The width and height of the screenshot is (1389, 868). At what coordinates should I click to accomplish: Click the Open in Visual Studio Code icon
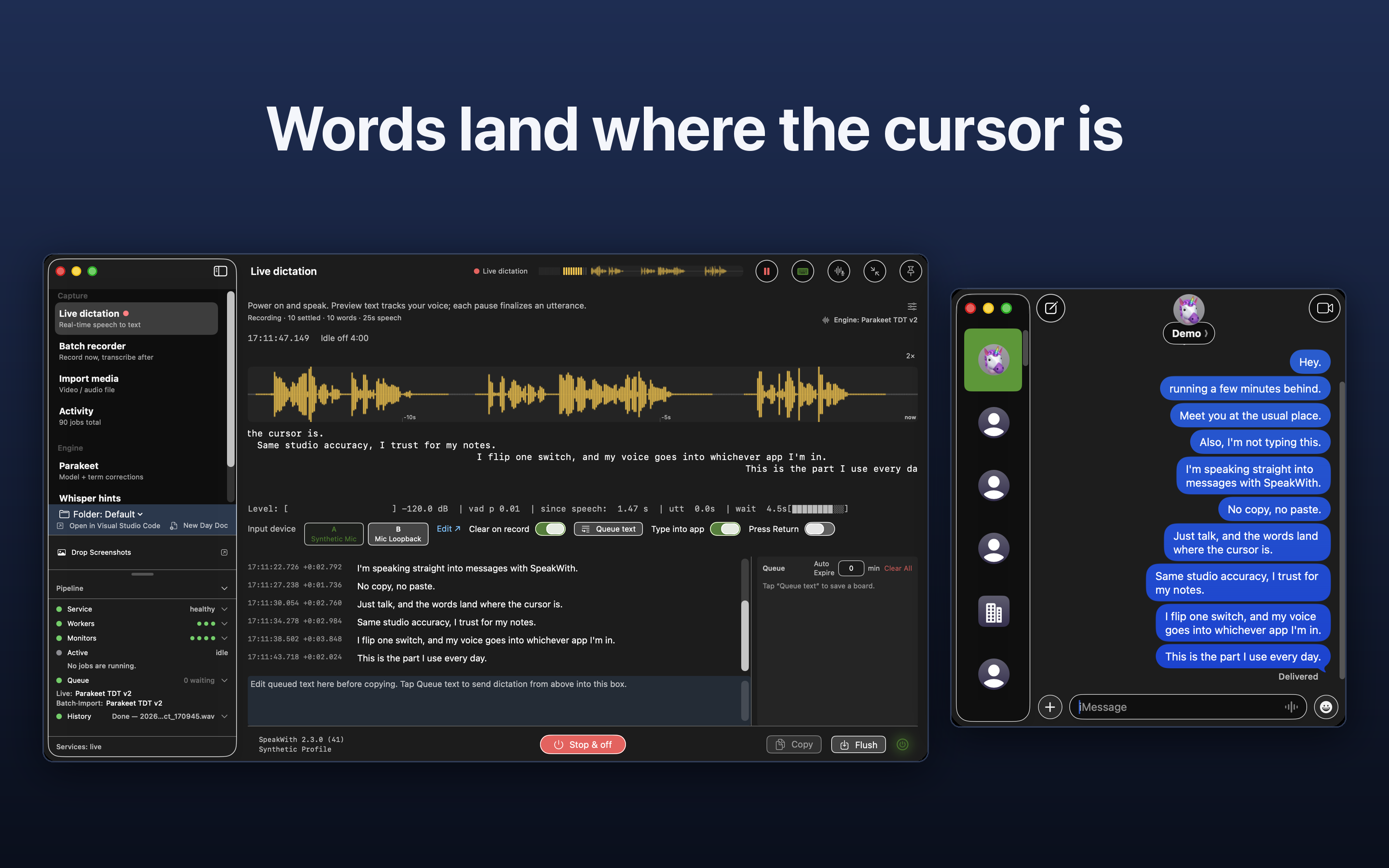tap(60, 525)
